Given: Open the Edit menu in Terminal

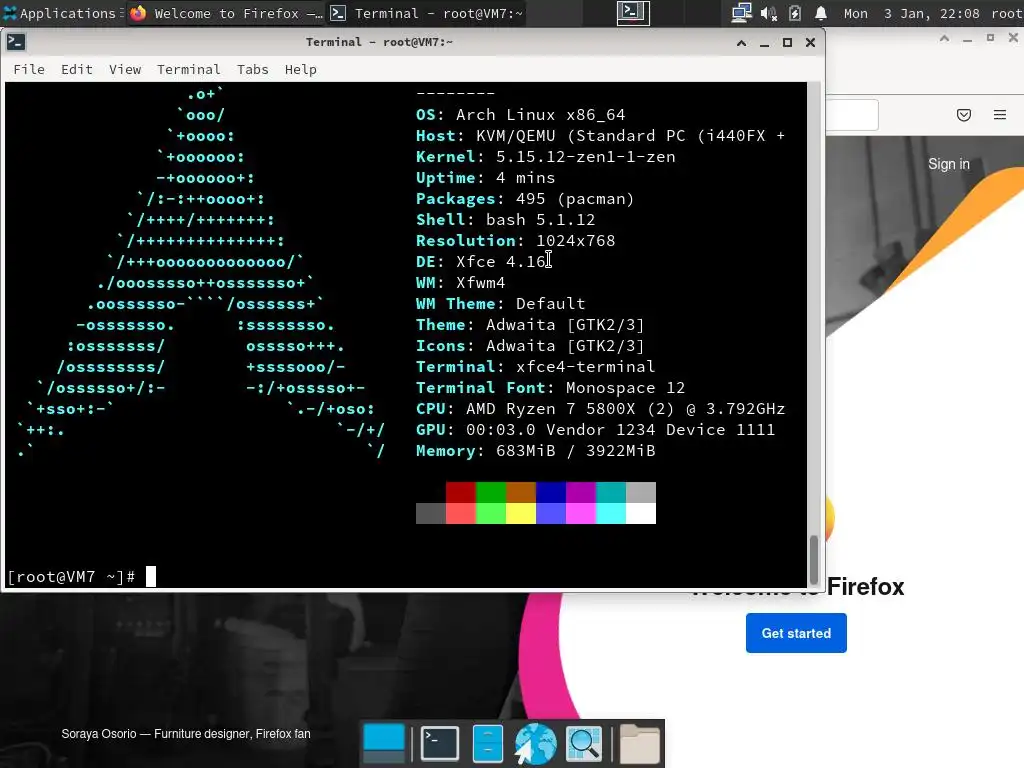Looking at the screenshot, I should [76, 69].
